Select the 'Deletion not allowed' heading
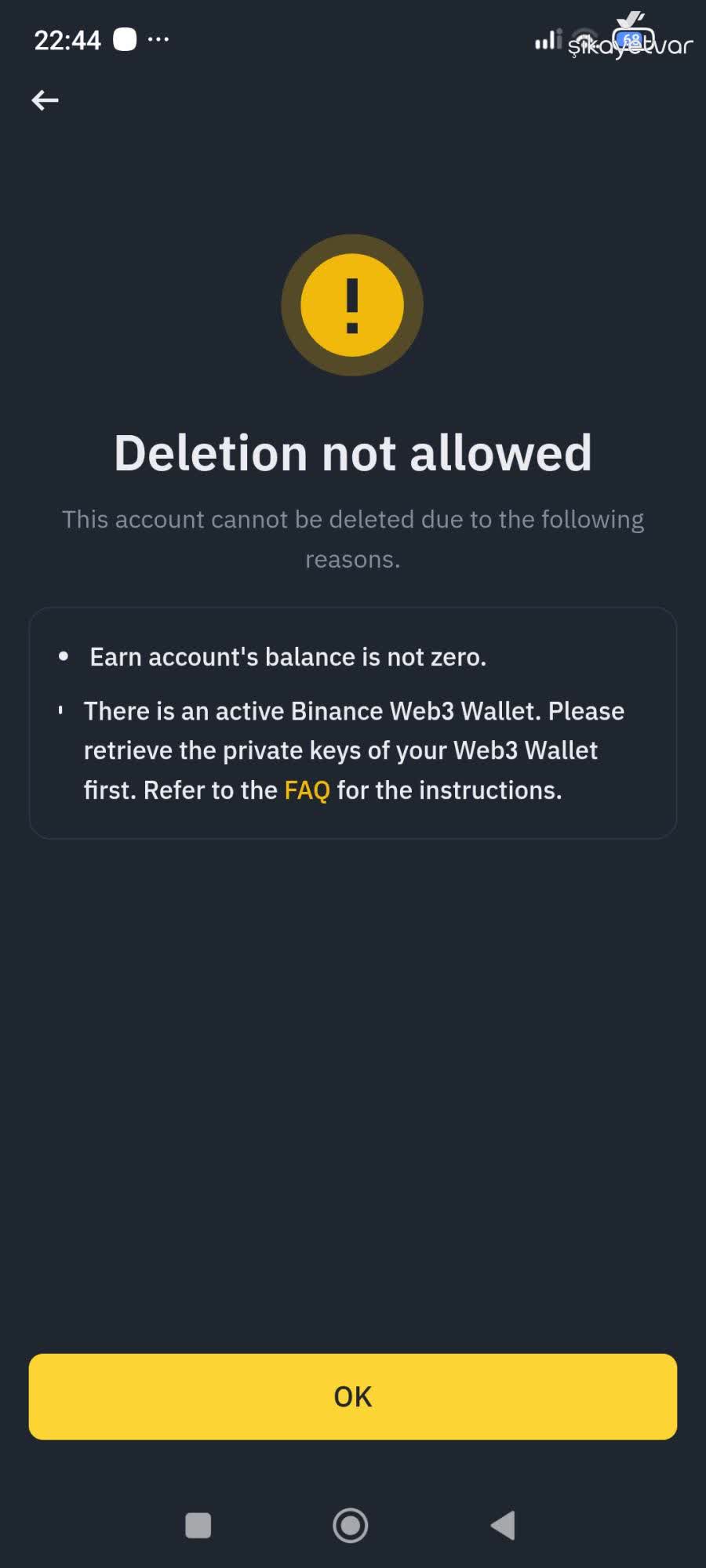This screenshot has height=1568, width=706. pos(353,453)
